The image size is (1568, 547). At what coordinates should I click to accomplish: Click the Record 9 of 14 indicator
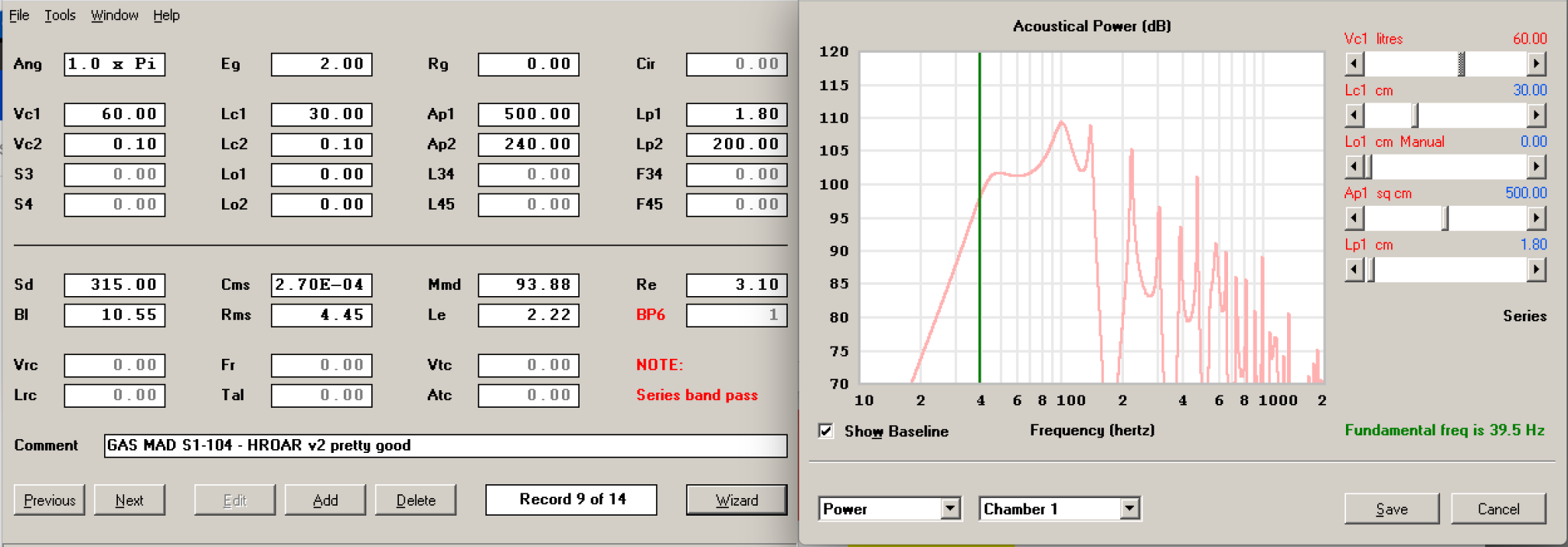click(x=571, y=500)
